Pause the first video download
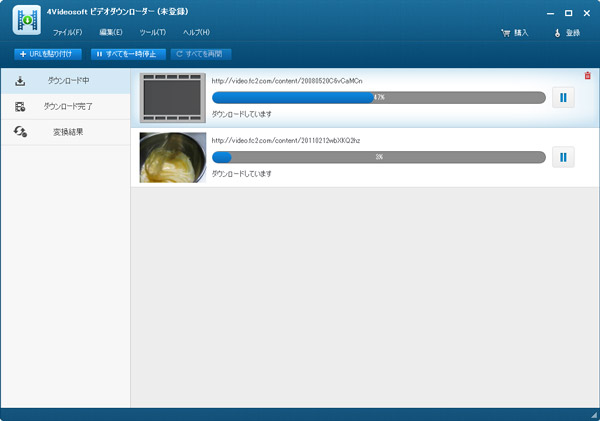Image resolution: width=600 pixels, height=421 pixels. [563, 98]
